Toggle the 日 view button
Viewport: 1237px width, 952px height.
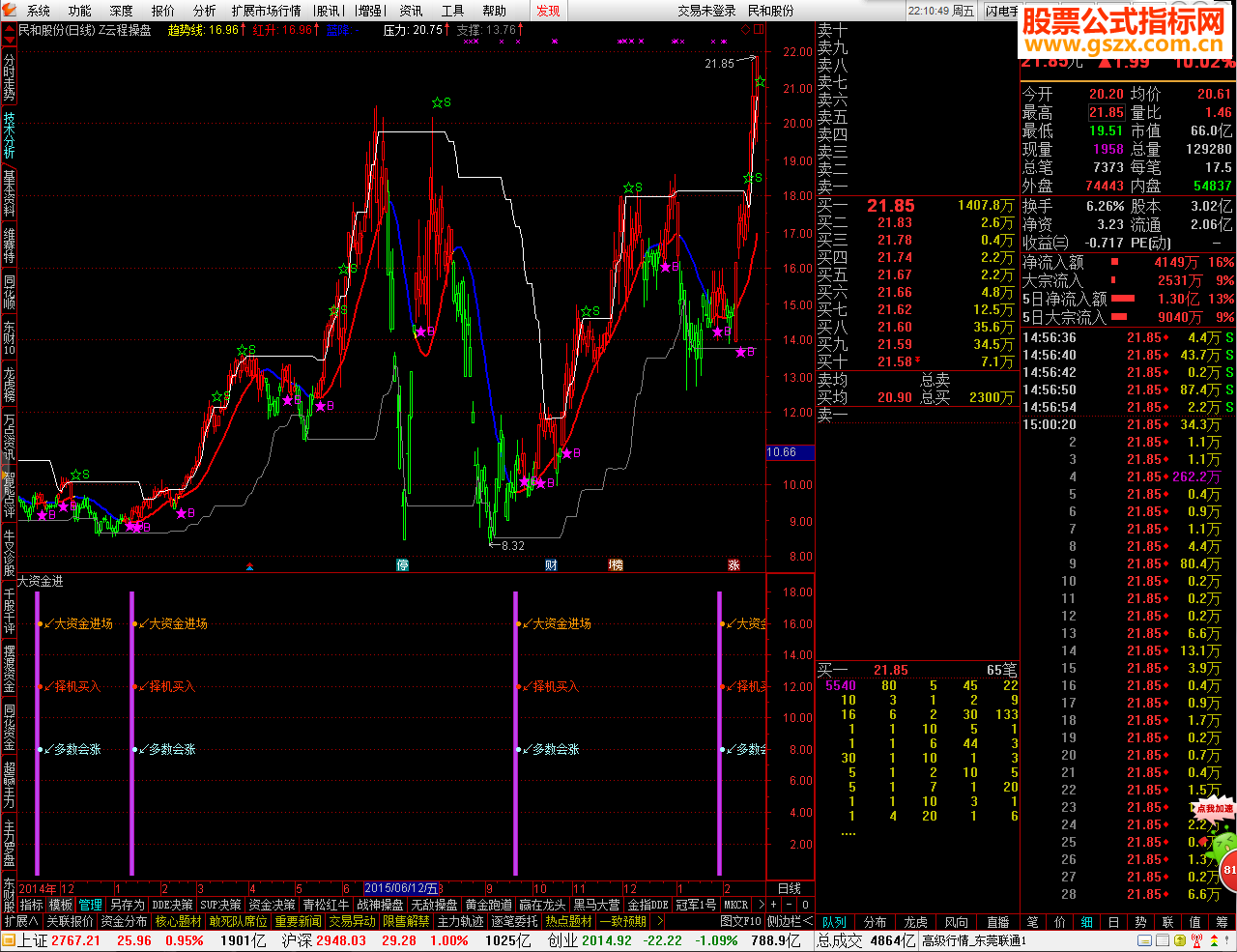point(1113,922)
